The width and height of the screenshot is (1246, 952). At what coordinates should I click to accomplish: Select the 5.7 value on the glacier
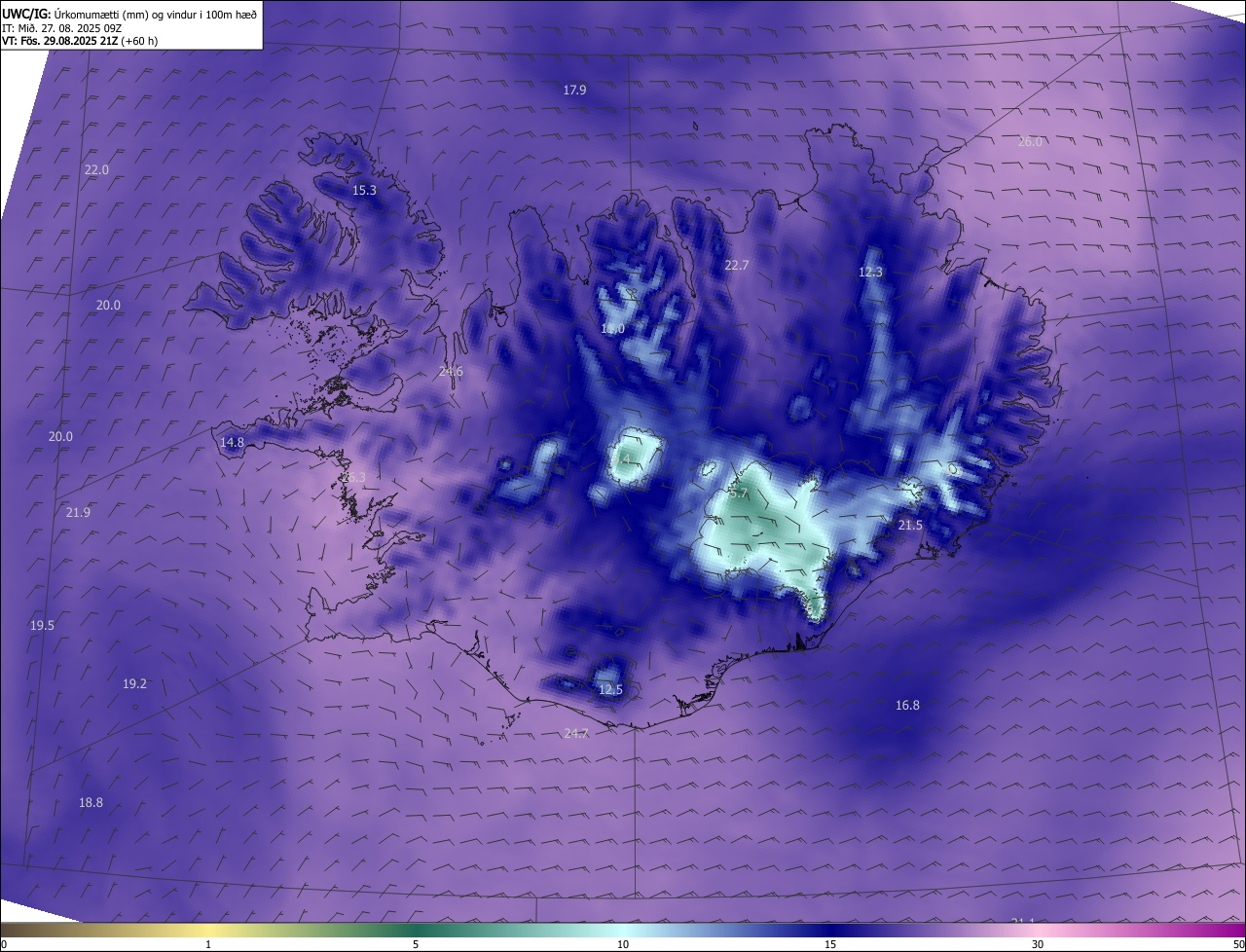(x=739, y=494)
